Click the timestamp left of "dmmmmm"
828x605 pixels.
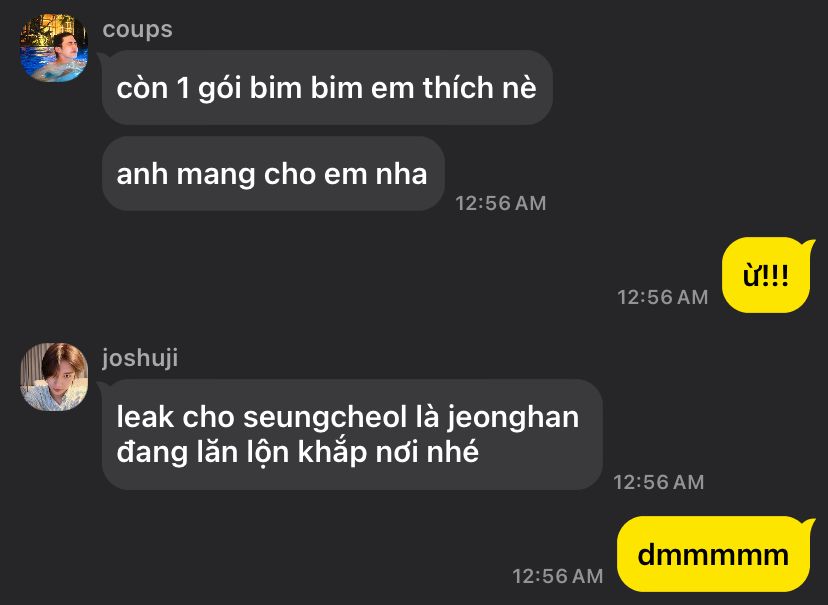click(x=558, y=576)
